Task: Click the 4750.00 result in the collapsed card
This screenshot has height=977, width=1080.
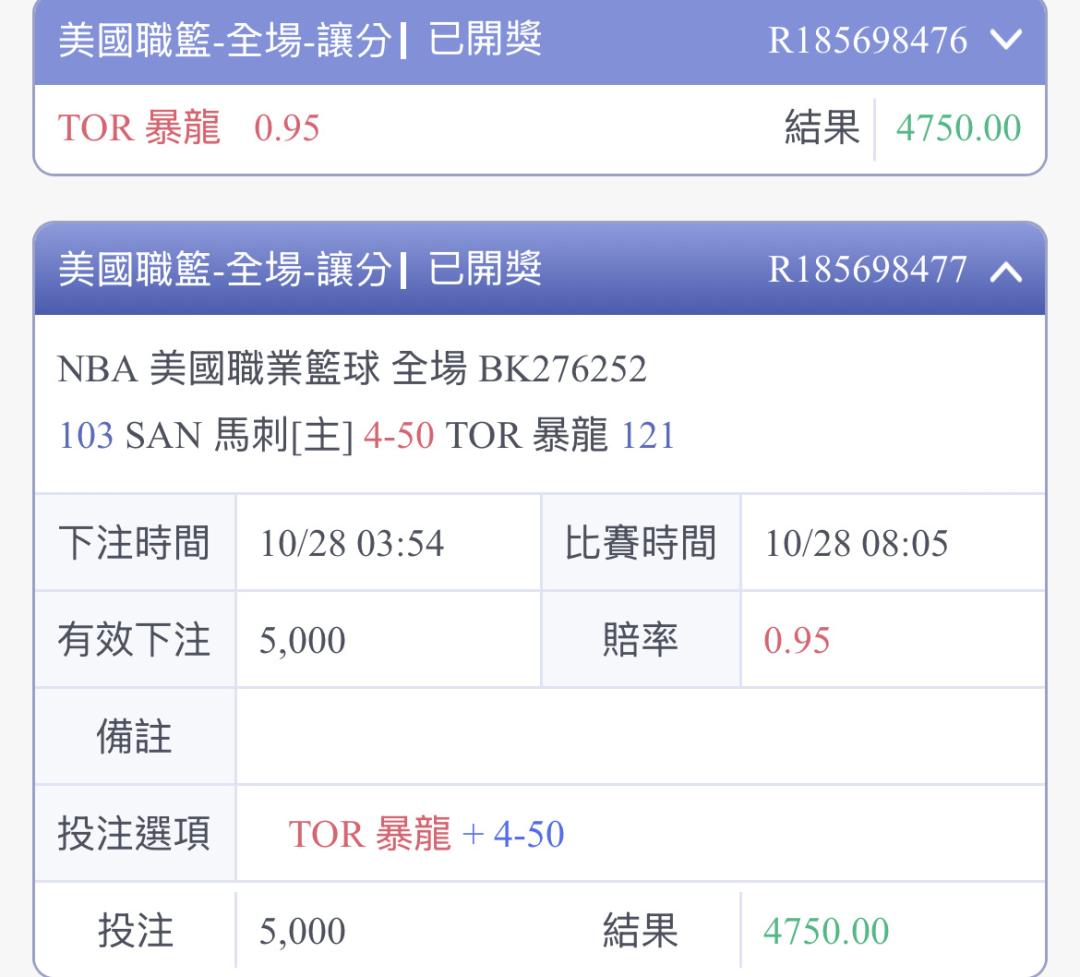Action: point(958,128)
